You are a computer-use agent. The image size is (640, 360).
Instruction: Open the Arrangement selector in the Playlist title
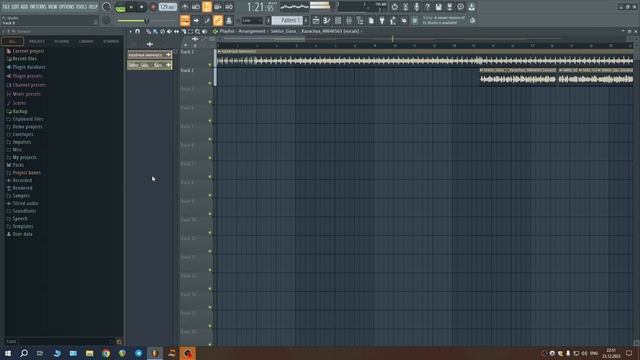[x=252, y=31]
